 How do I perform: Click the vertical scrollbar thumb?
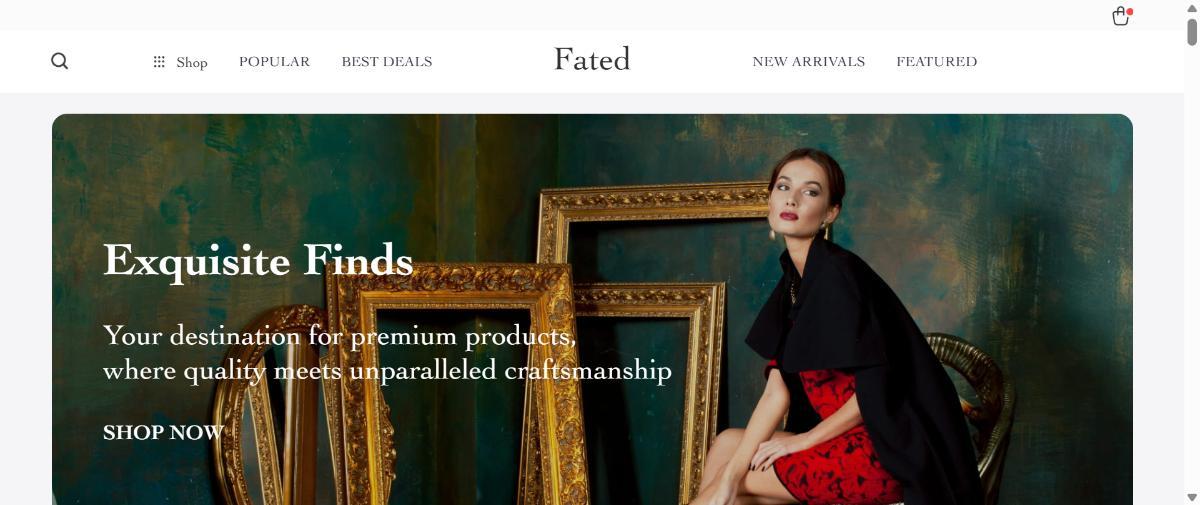coord(1192,30)
